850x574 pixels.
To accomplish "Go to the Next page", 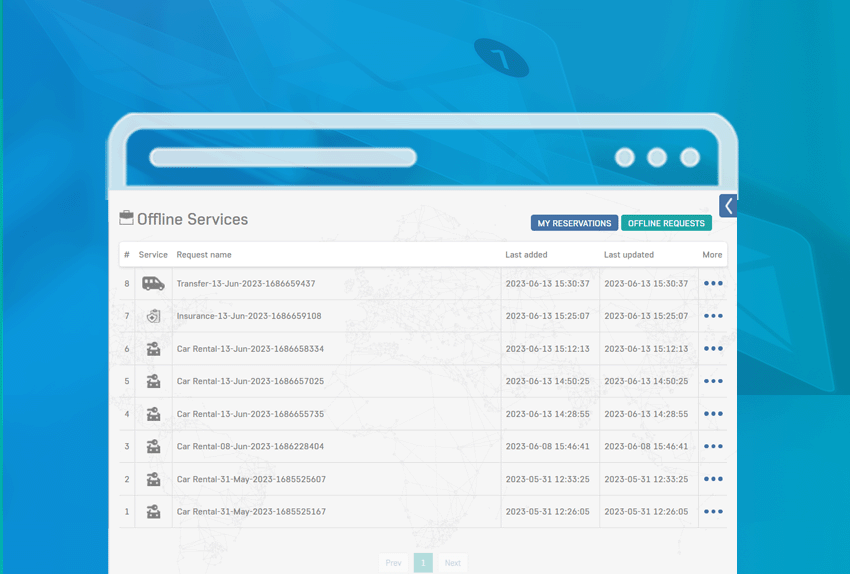I will tap(453, 563).
